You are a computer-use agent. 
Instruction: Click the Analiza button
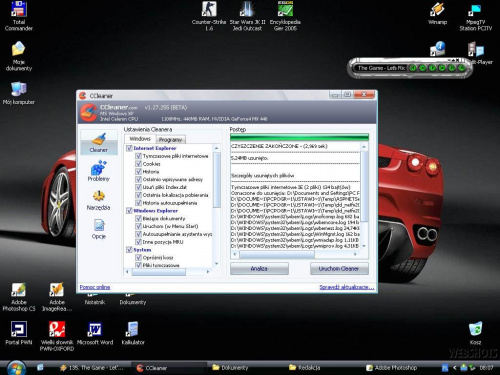click(259, 268)
